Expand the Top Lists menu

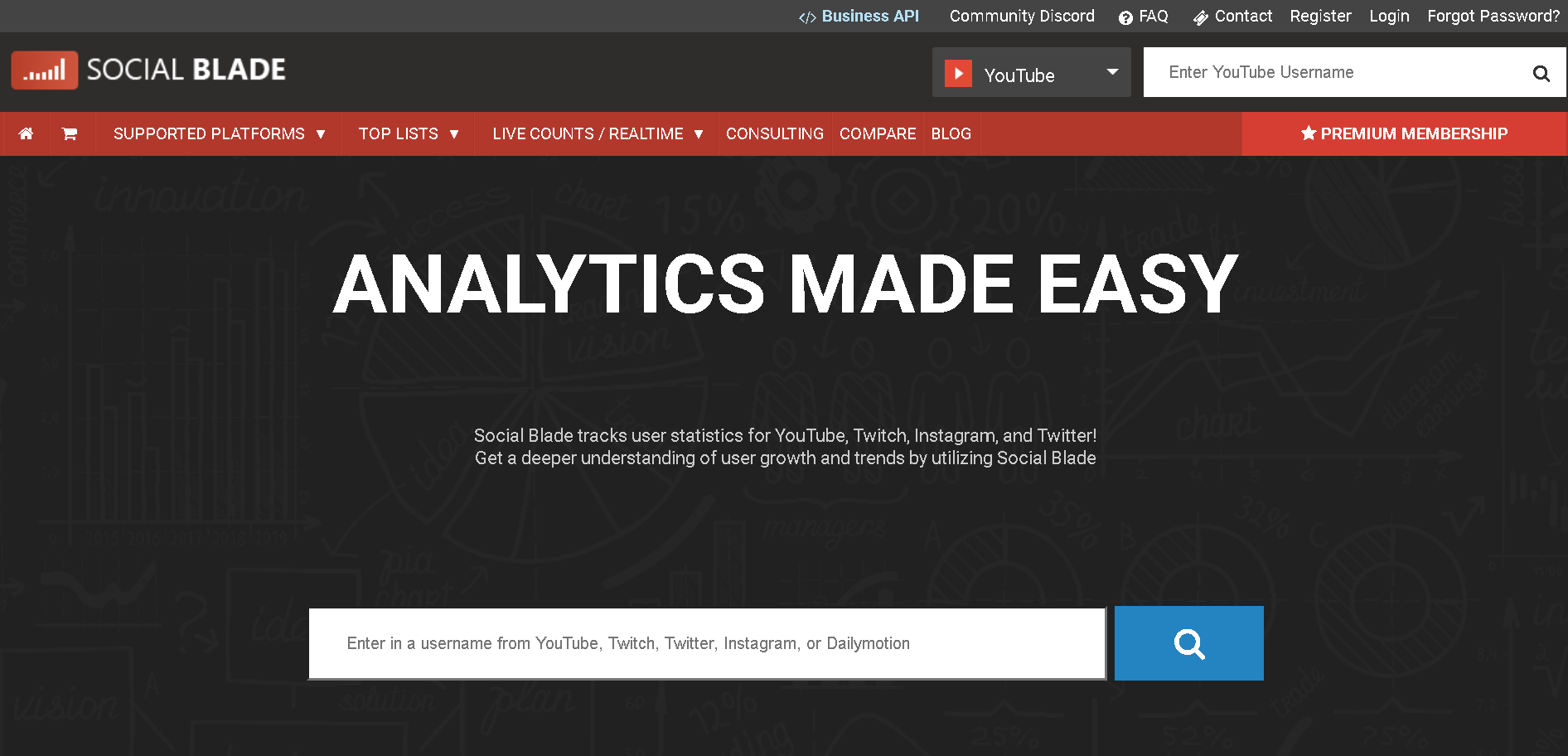[x=408, y=133]
